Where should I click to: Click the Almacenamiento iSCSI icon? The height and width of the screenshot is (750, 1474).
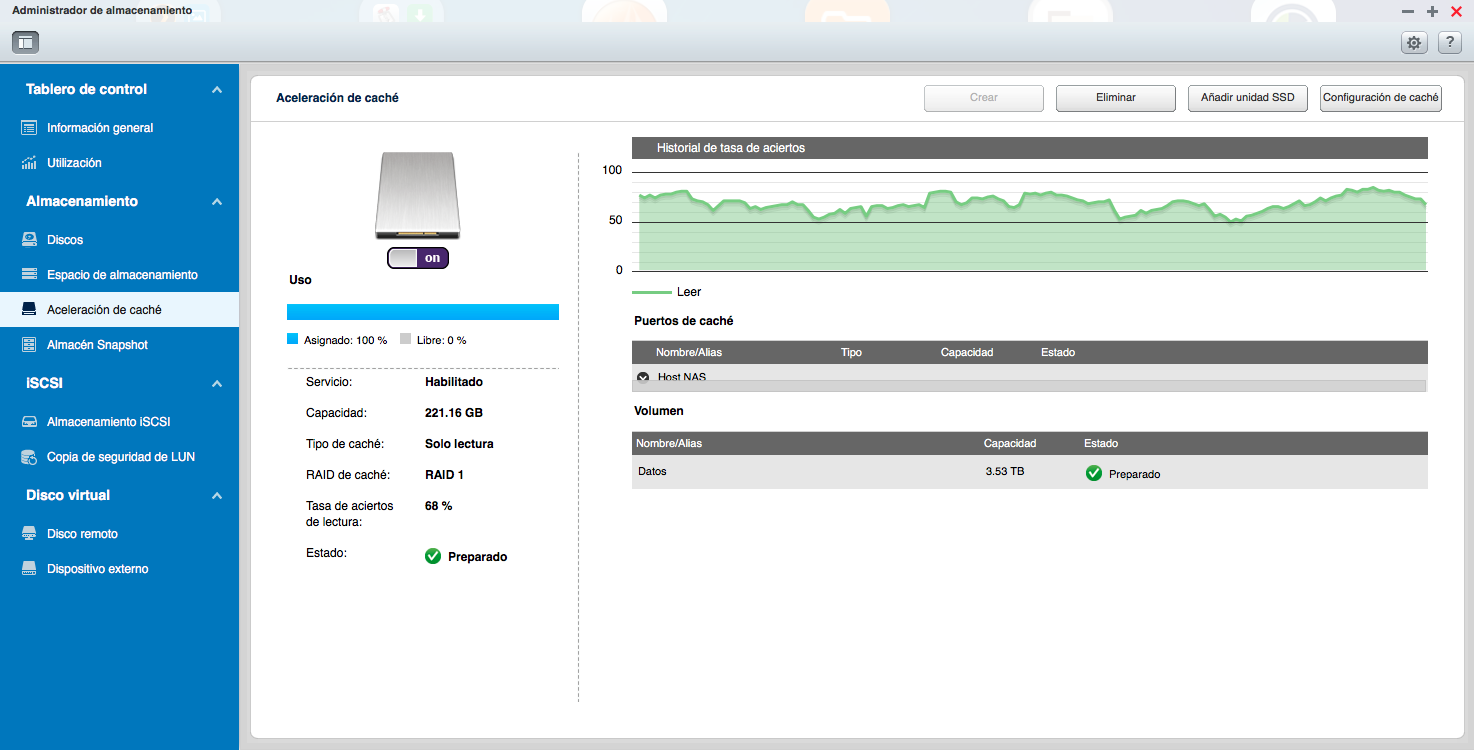click(29, 422)
